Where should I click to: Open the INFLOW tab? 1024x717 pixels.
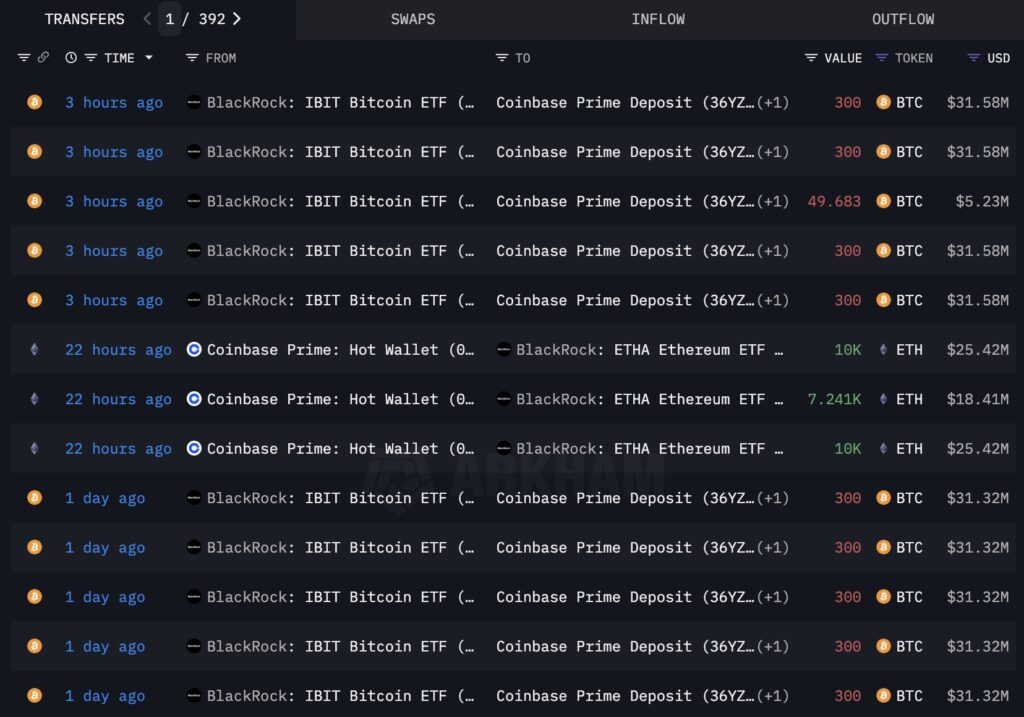pos(658,18)
